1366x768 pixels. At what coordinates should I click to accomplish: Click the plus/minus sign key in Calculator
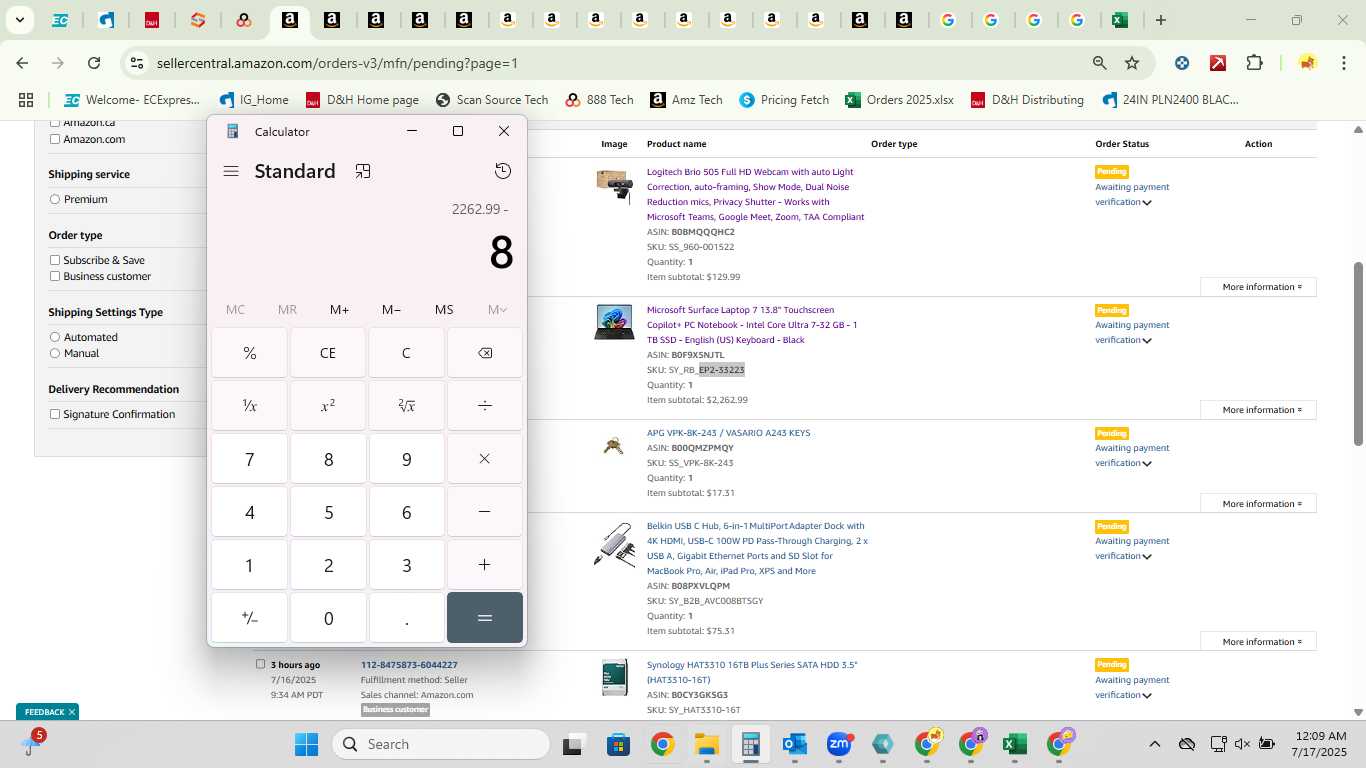[250, 618]
